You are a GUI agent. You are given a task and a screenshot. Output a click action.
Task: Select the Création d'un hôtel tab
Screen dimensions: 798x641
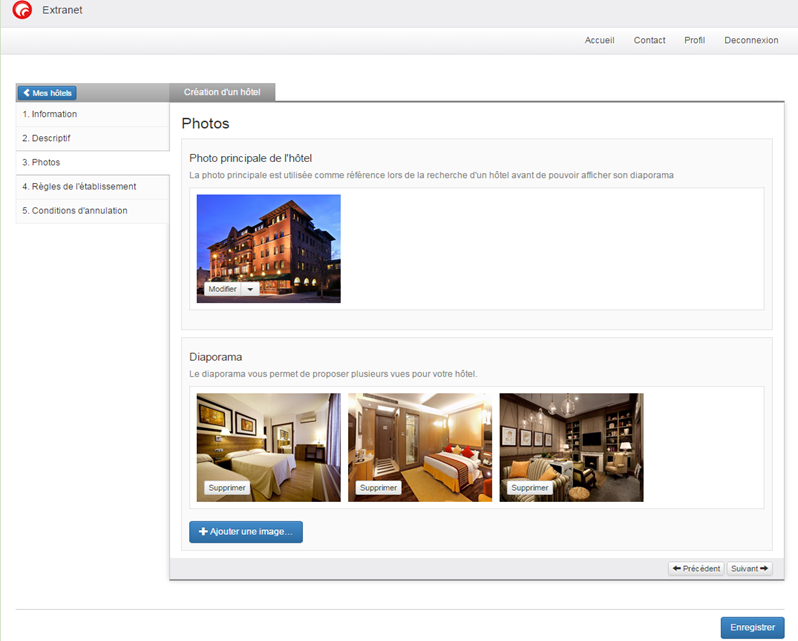tap(222, 92)
